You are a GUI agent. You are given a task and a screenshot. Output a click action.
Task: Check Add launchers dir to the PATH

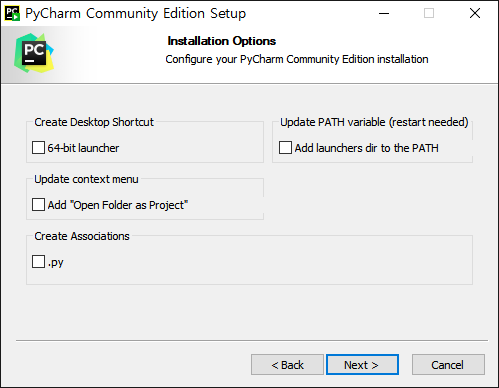coord(285,148)
